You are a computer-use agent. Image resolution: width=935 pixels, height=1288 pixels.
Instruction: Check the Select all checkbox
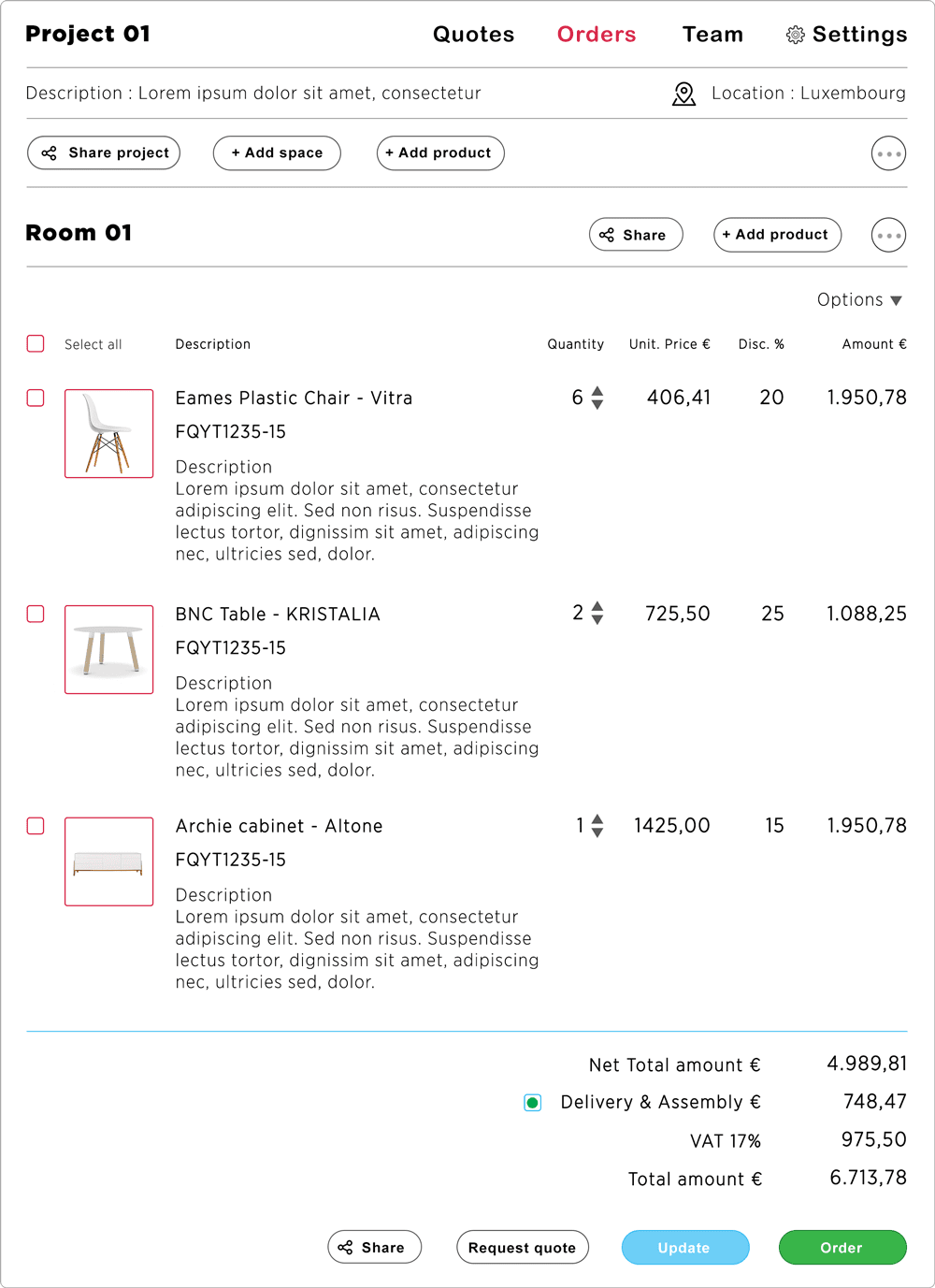tap(35, 343)
